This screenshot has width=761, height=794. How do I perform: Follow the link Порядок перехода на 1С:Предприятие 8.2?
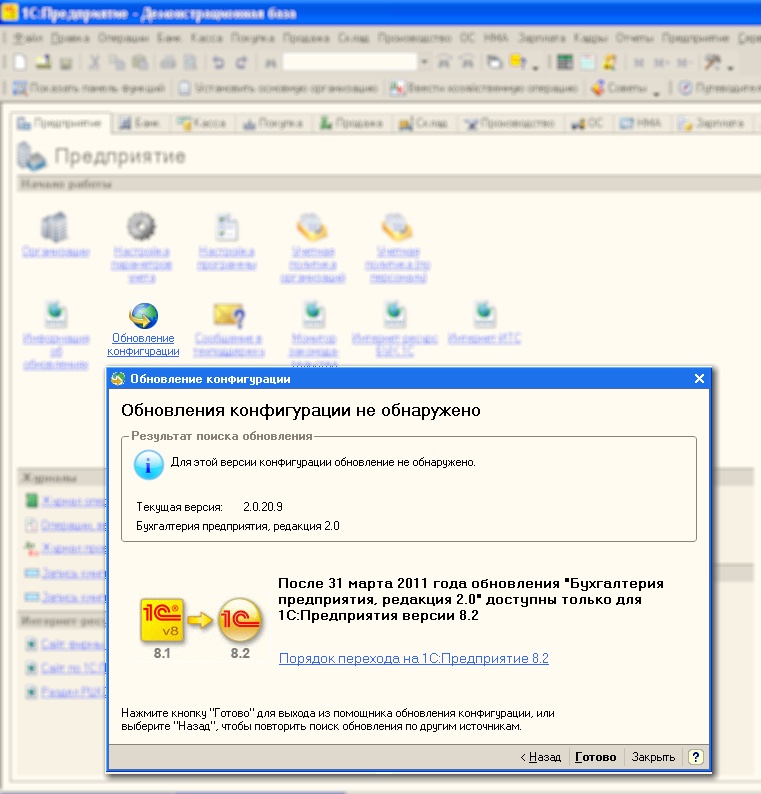pyautogui.click(x=414, y=658)
